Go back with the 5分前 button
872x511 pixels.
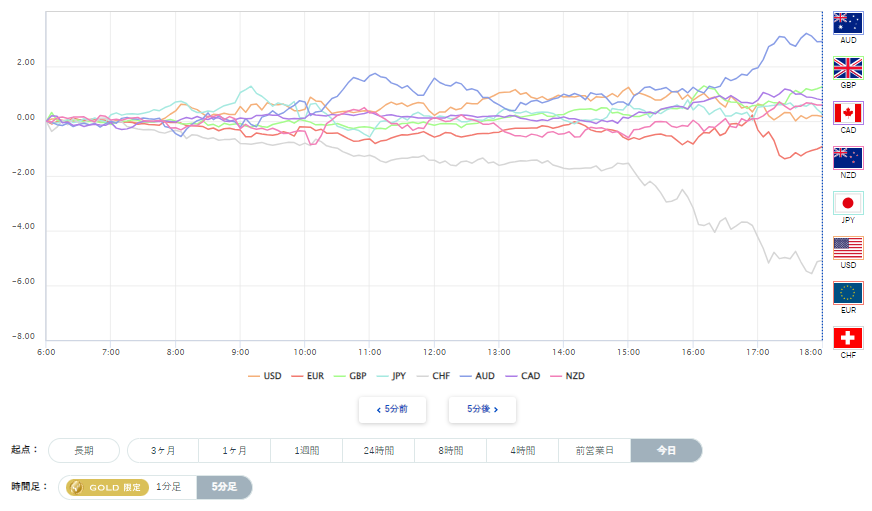(x=393, y=410)
